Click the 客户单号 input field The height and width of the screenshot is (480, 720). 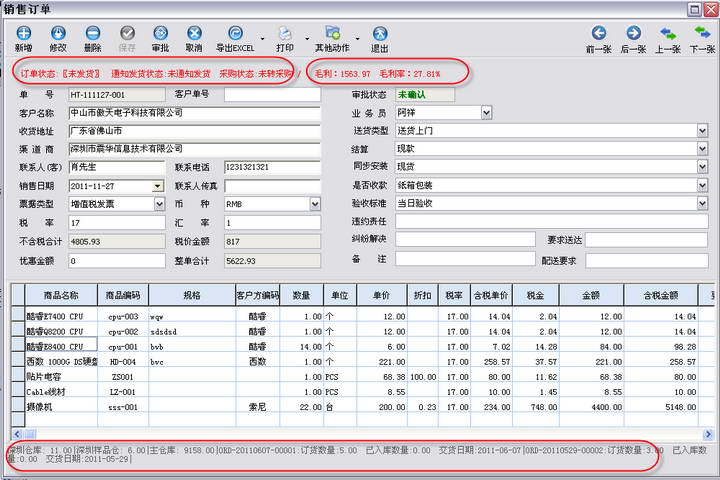[x=272, y=95]
